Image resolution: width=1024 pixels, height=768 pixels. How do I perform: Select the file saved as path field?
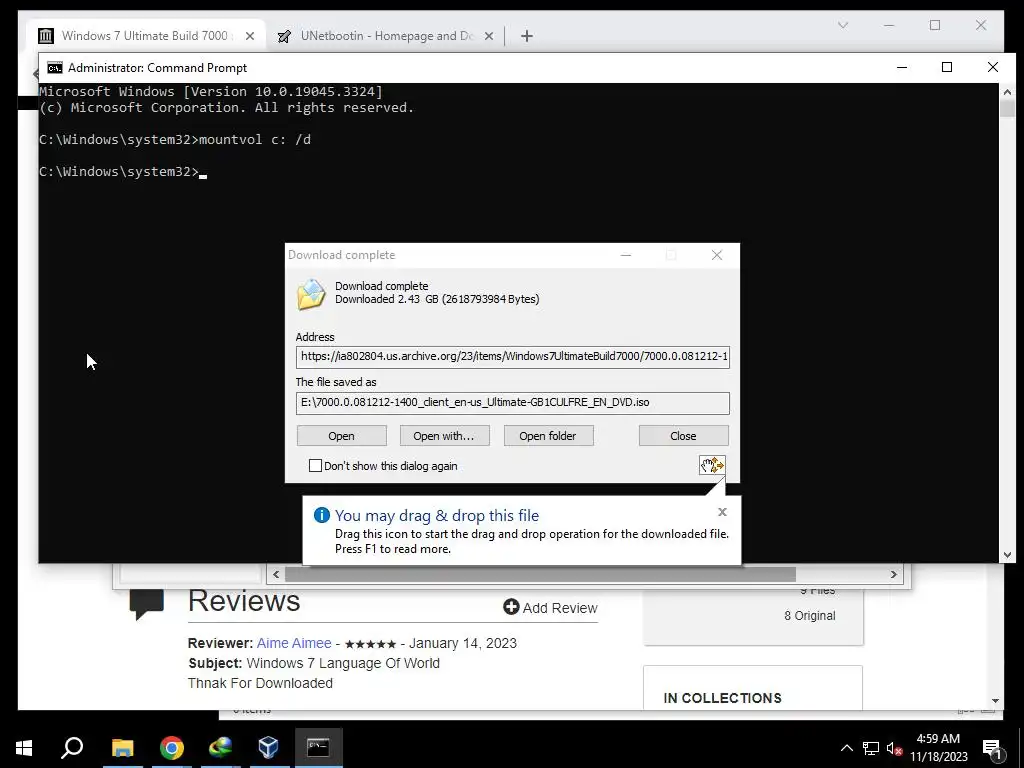[x=513, y=403]
